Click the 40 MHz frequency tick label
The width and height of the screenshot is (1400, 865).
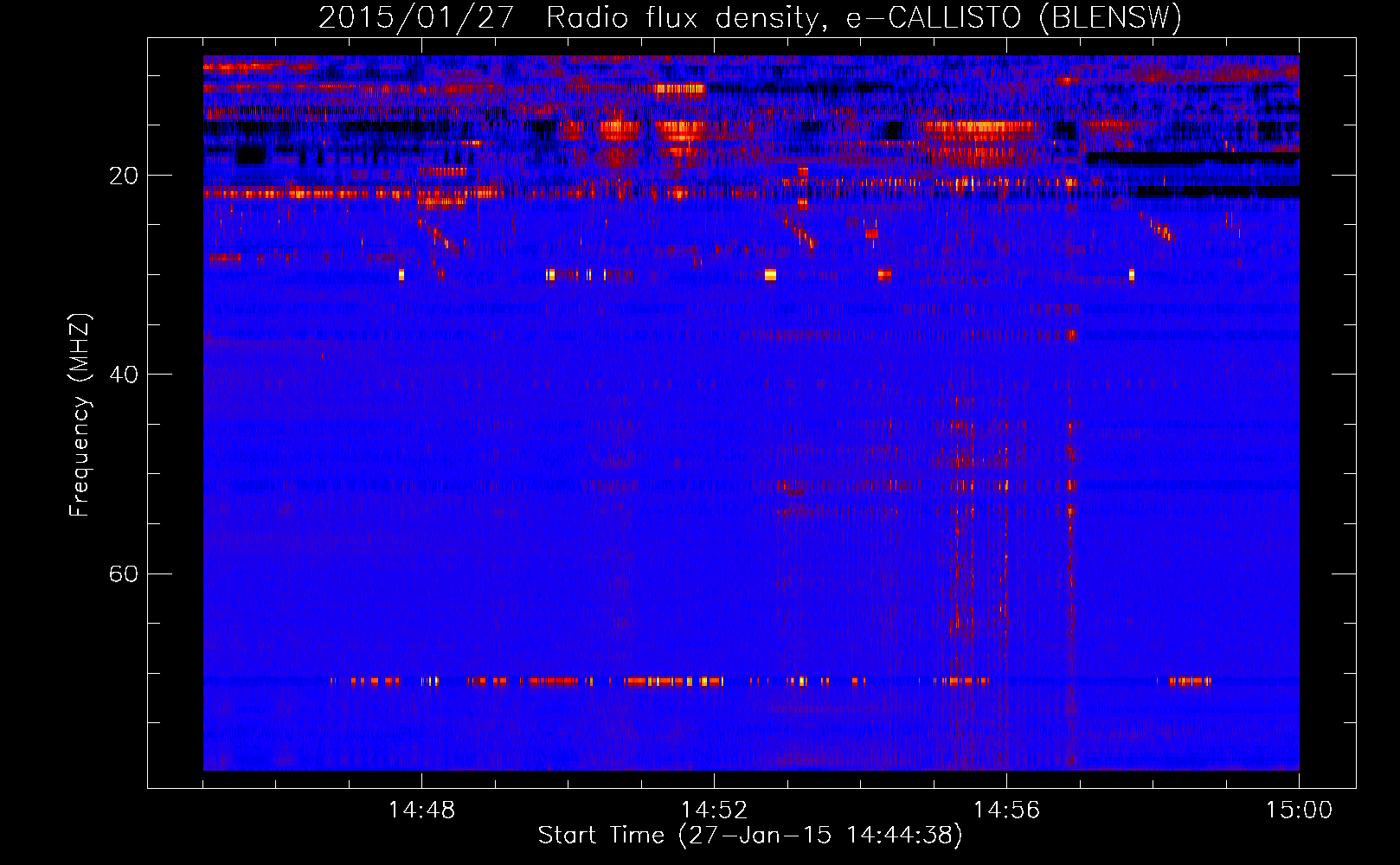pyautogui.click(x=124, y=375)
